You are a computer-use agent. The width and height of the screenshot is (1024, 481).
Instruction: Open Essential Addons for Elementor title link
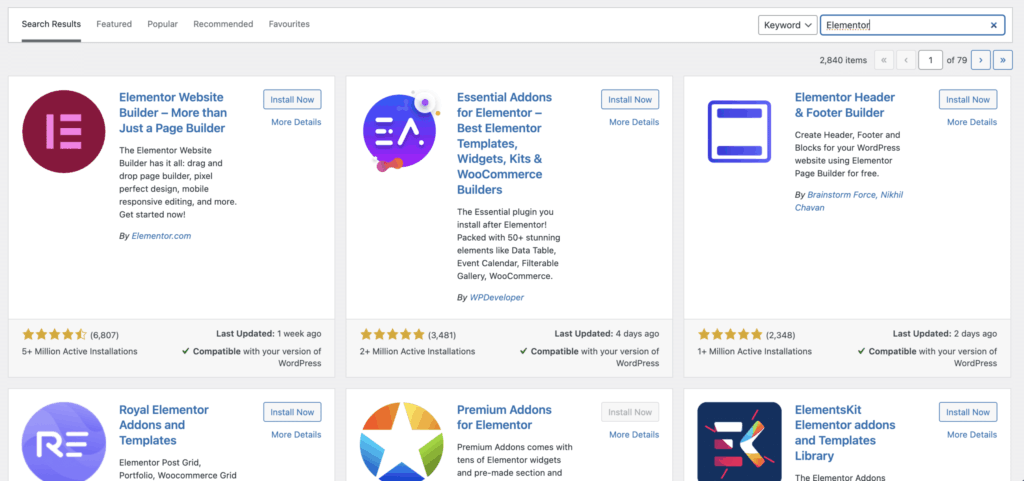504,144
